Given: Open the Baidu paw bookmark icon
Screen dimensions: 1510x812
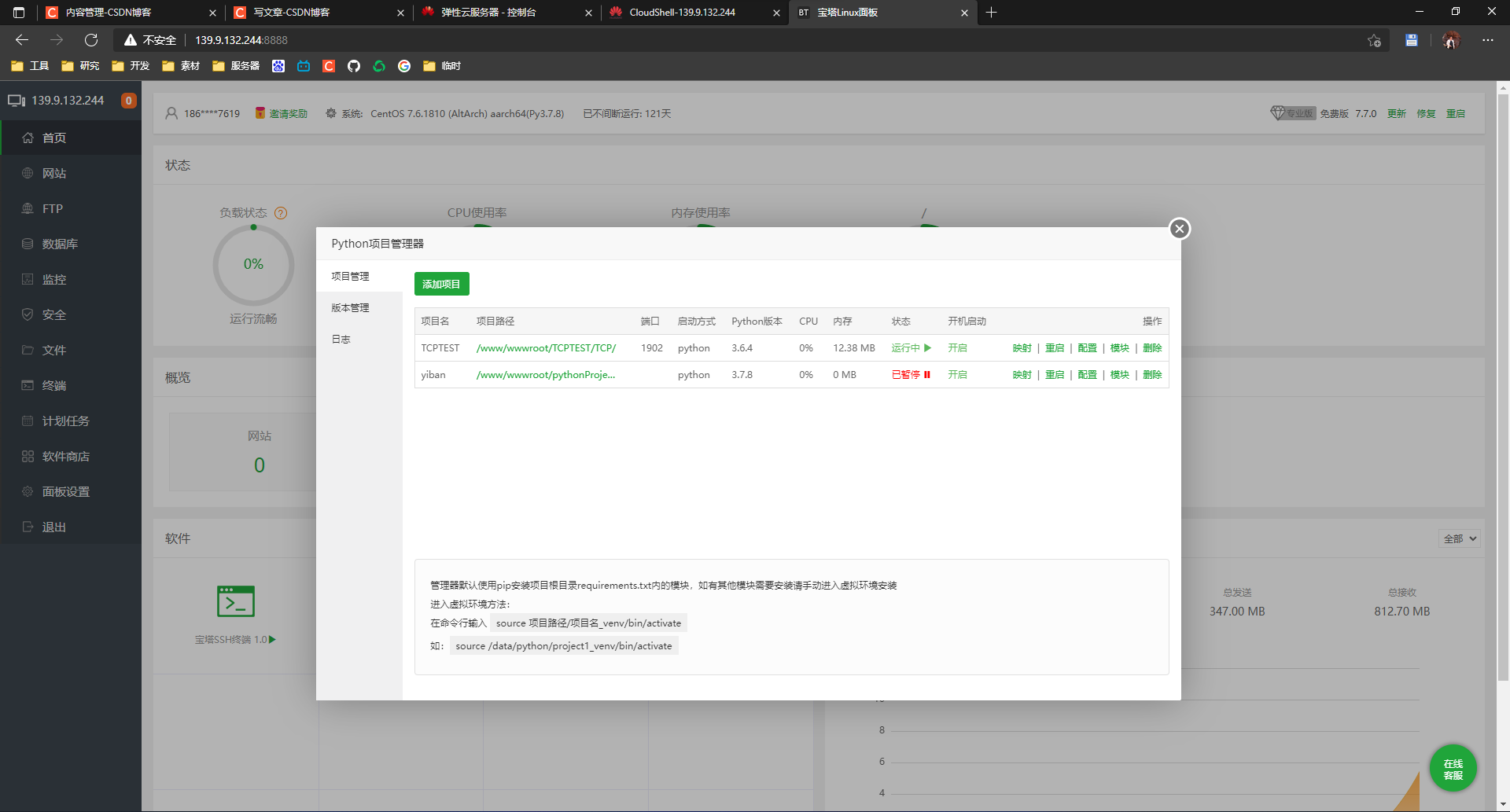Looking at the screenshot, I should pos(278,66).
